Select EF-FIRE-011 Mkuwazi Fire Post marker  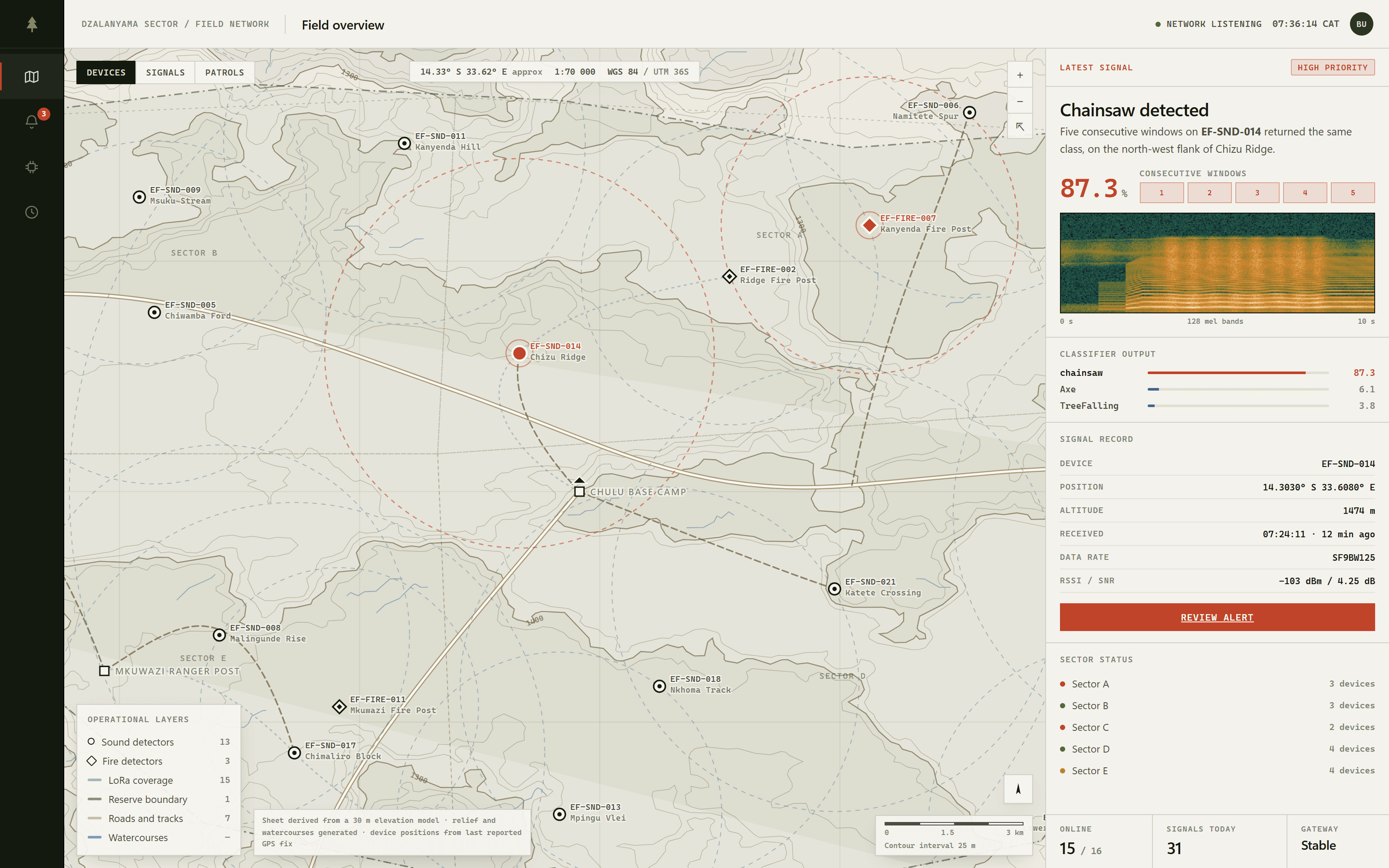[x=339, y=706]
